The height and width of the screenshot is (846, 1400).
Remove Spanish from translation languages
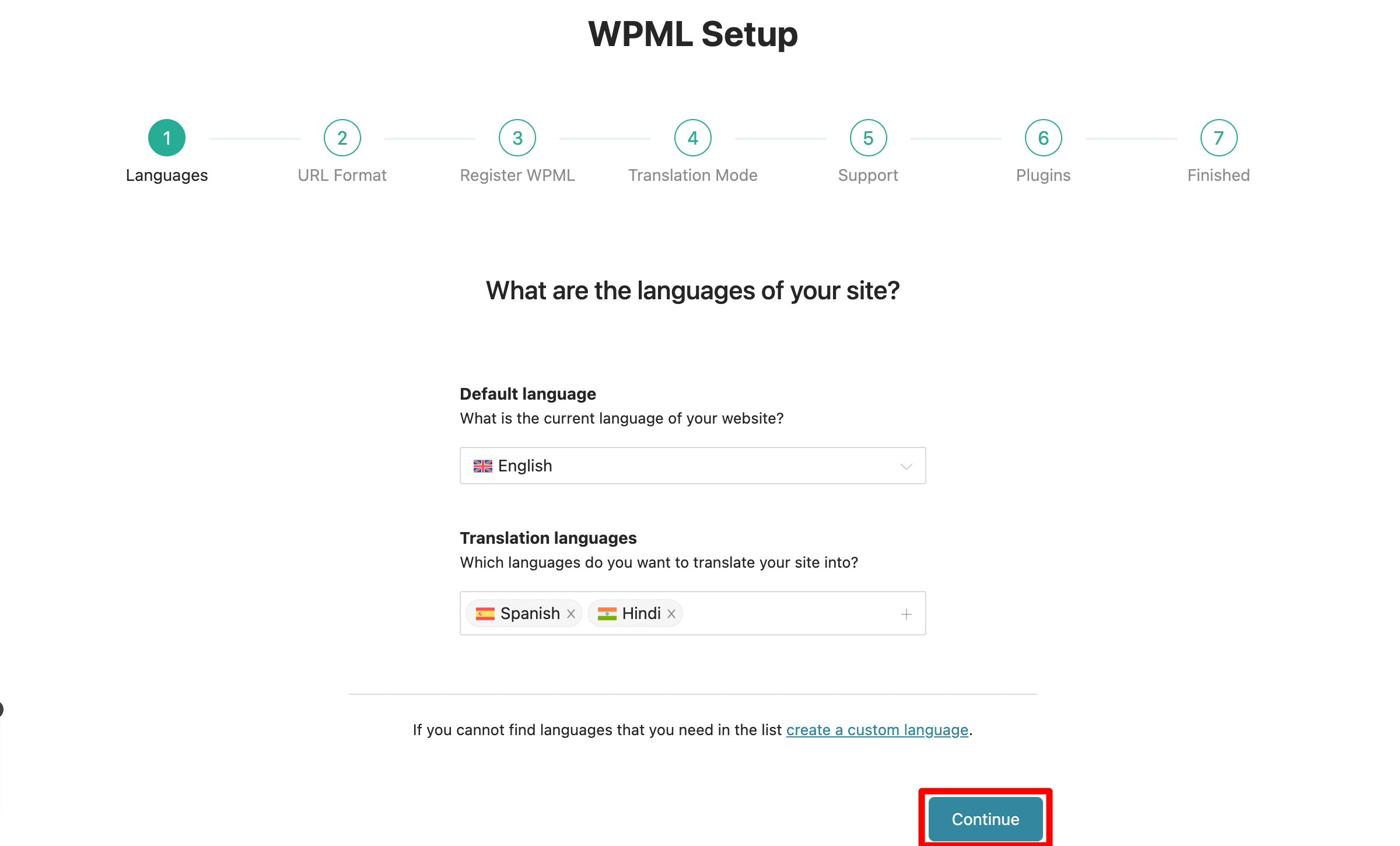[571, 612]
